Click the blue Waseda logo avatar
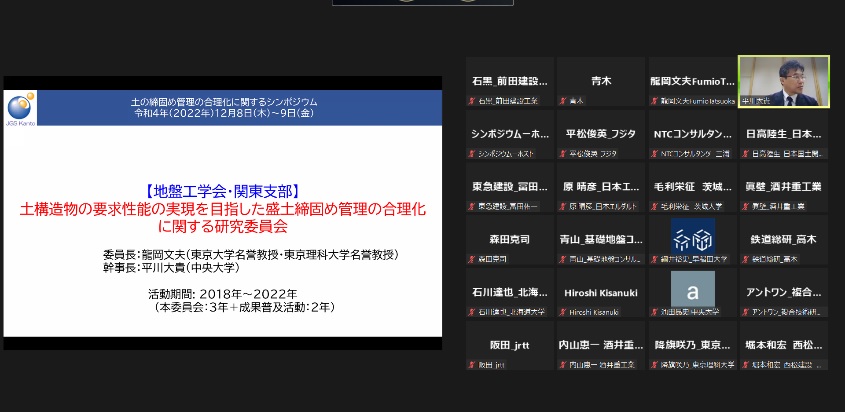The height and width of the screenshot is (412, 845). [x=692, y=236]
